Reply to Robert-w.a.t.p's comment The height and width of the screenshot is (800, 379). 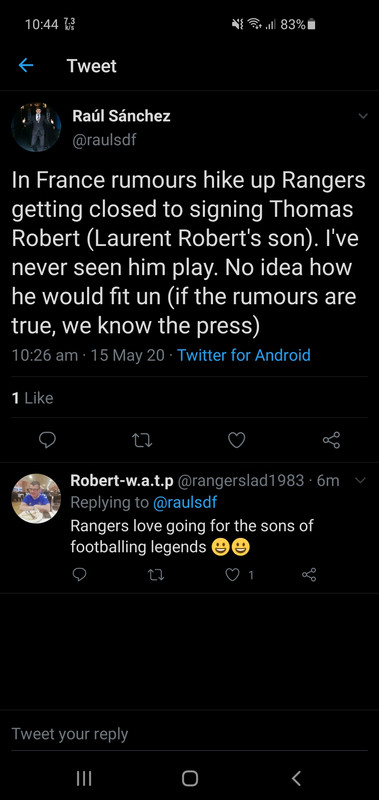[79, 575]
